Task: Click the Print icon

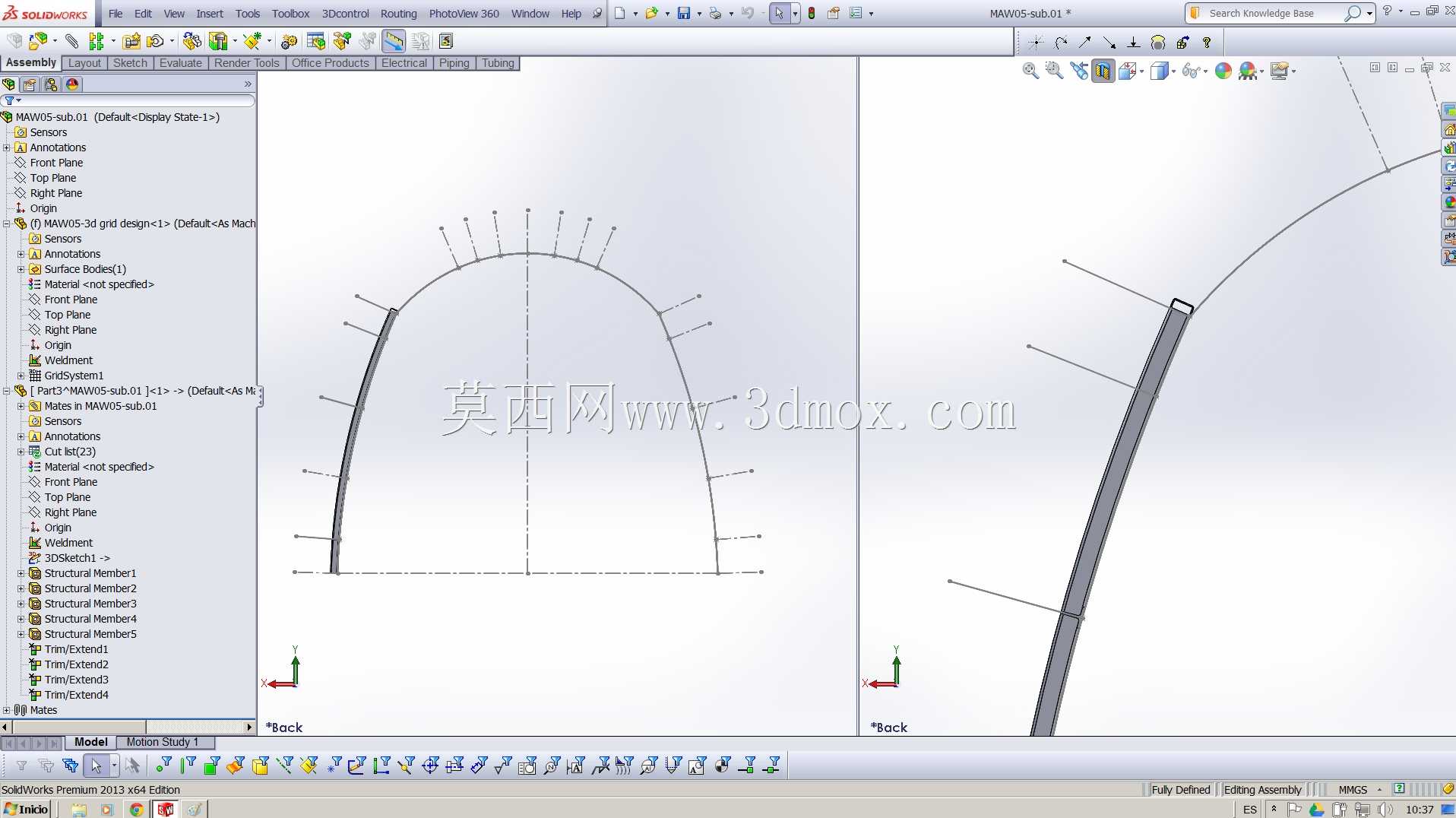Action: click(715, 13)
